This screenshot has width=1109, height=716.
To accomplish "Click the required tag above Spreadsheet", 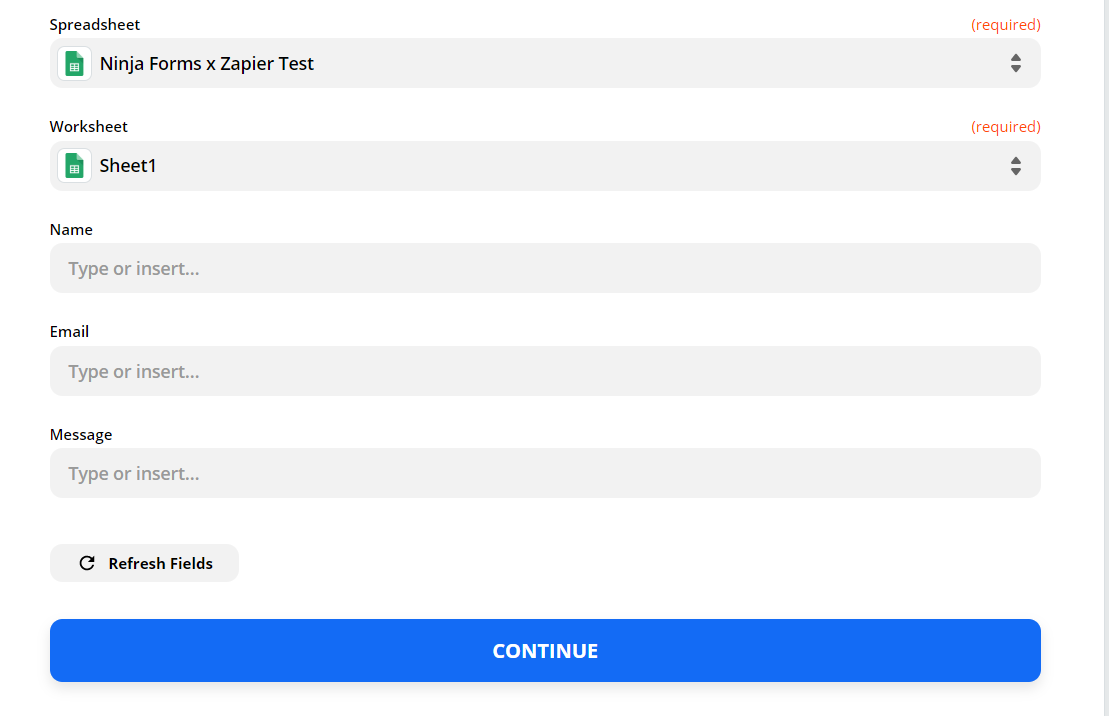I will [x=1005, y=24].
